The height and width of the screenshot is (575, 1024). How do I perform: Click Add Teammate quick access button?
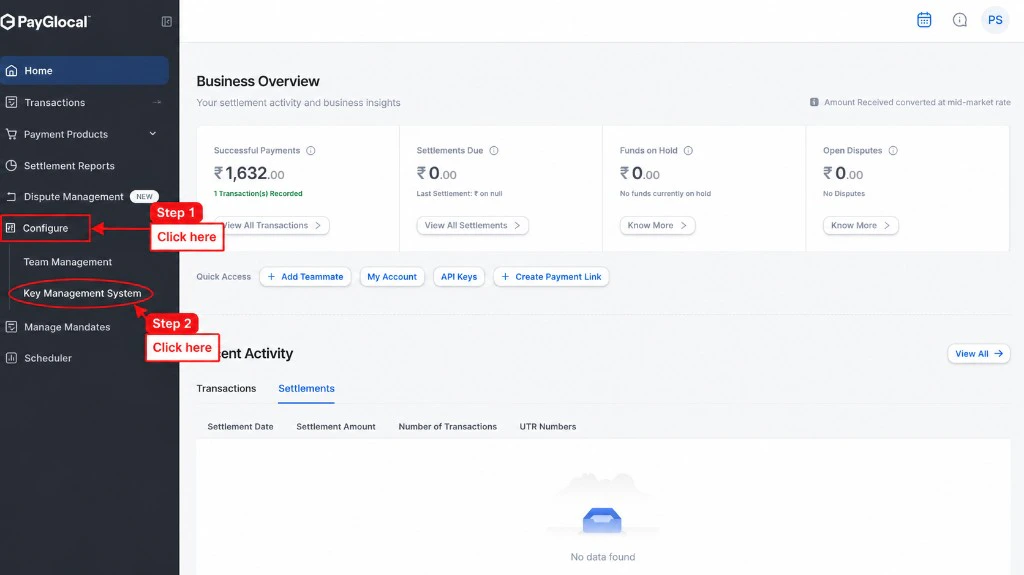click(x=305, y=277)
